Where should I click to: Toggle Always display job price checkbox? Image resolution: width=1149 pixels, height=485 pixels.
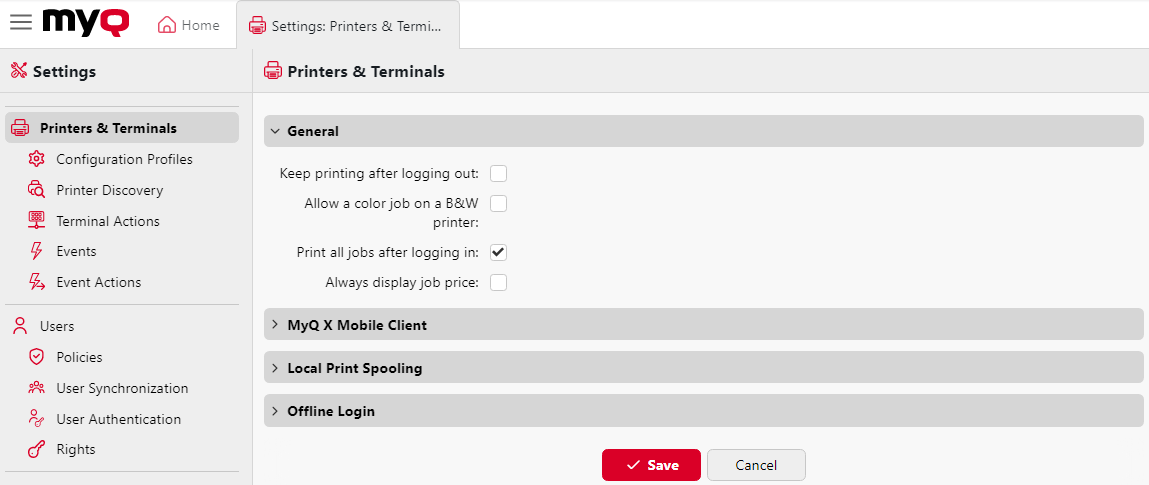pyautogui.click(x=498, y=283)
